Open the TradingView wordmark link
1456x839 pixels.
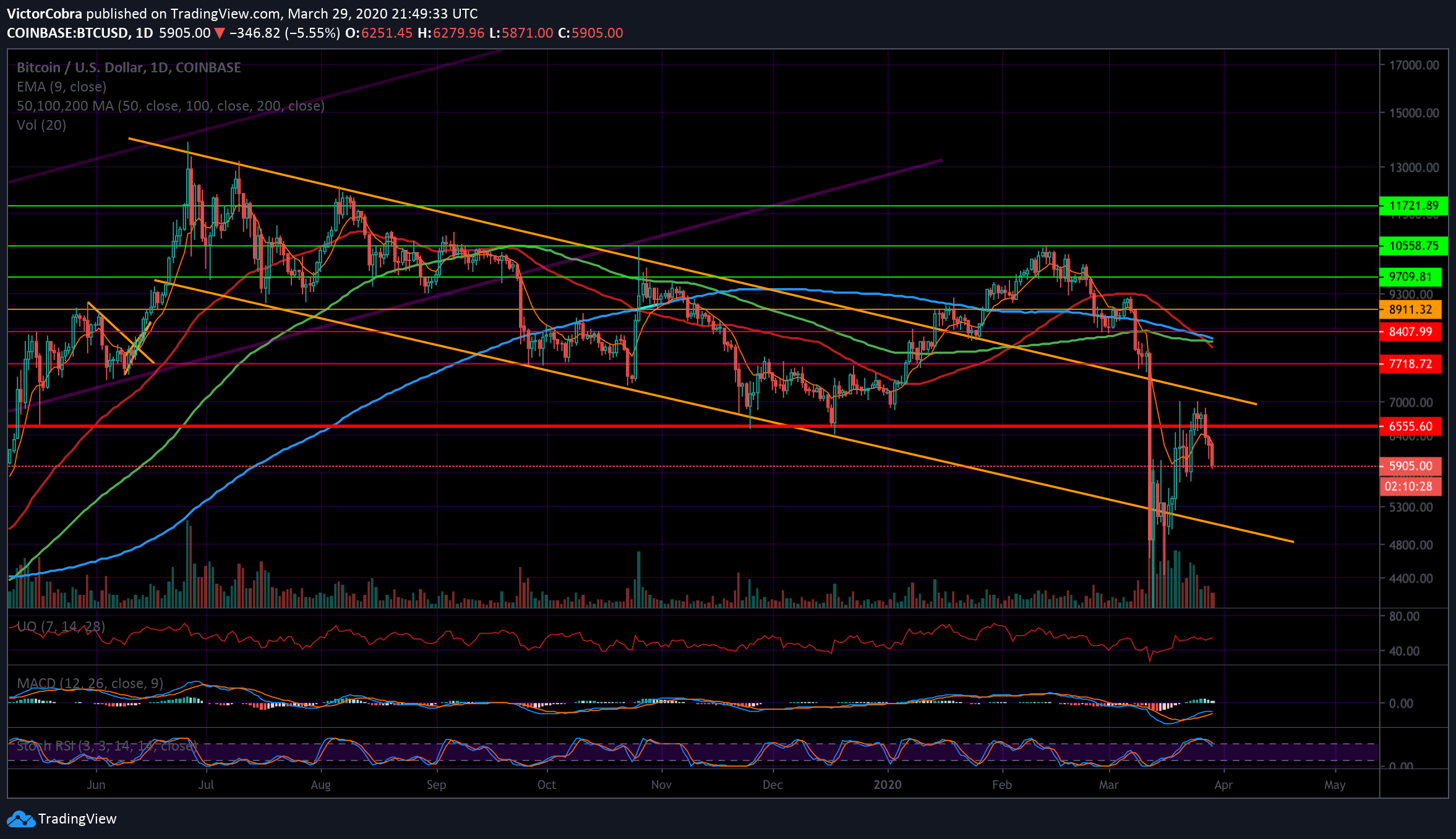[x=77, y=819]
